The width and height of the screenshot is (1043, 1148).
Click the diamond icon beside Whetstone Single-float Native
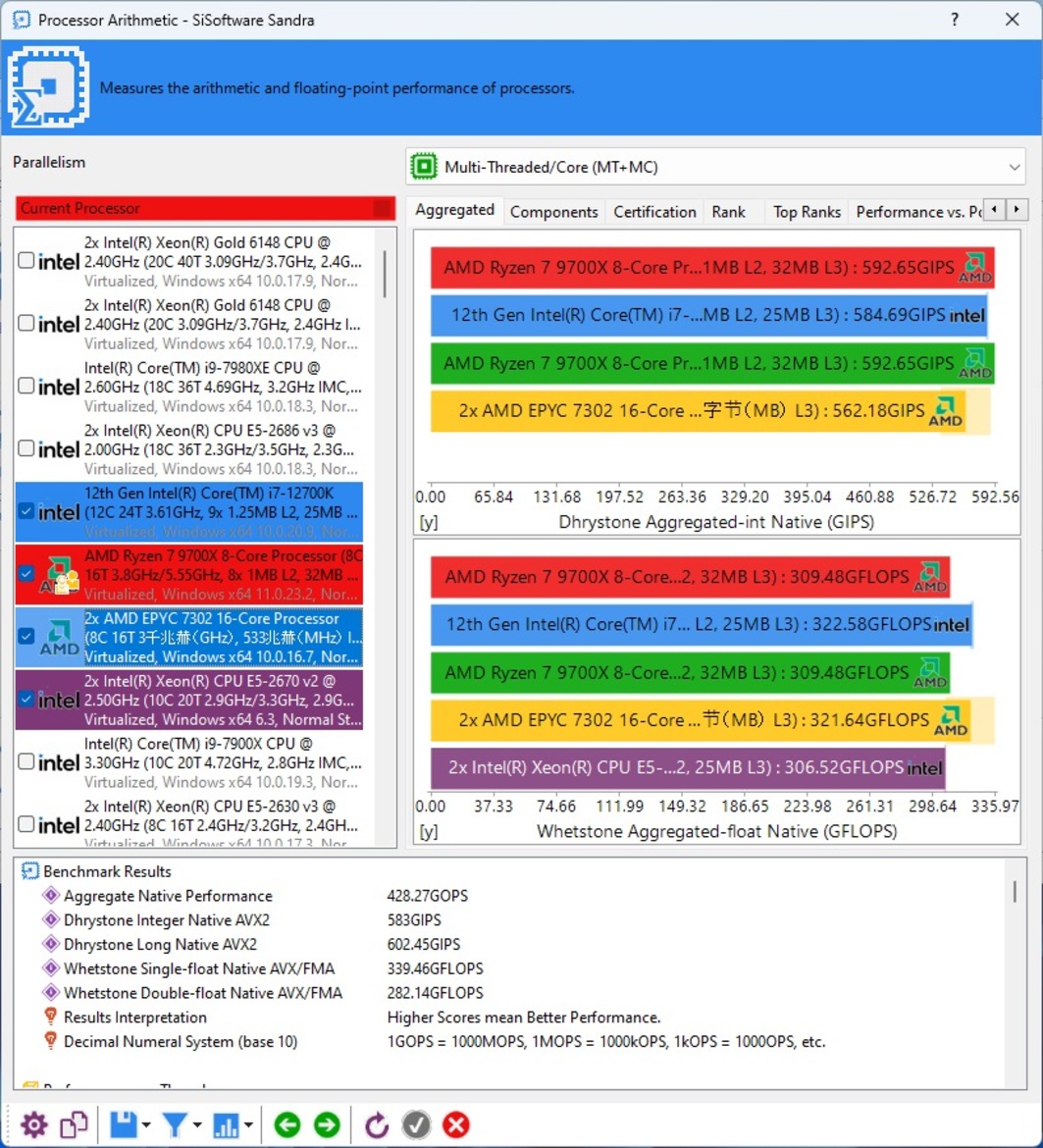coord(50,967)
